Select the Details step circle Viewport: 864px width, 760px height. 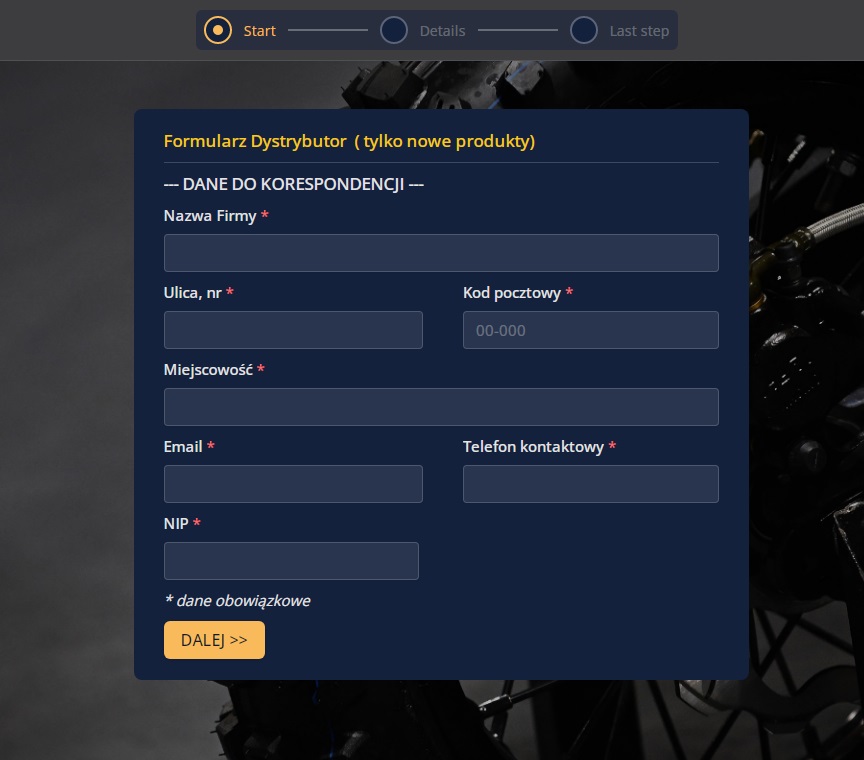[393, 30]
